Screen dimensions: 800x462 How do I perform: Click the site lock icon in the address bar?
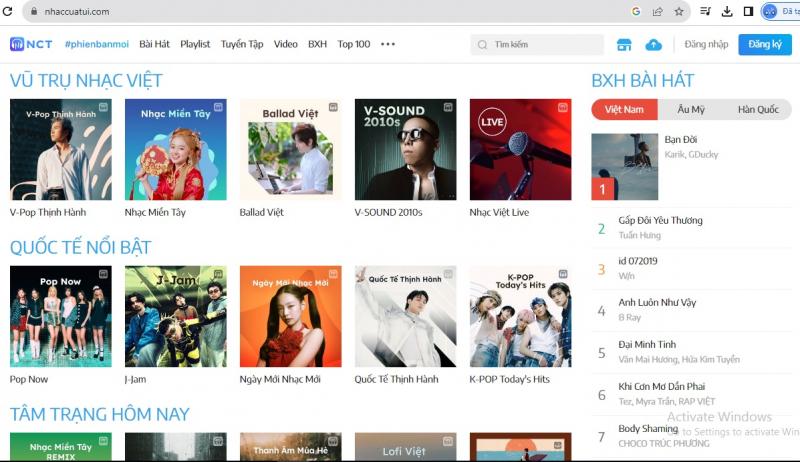pos(34,11)
